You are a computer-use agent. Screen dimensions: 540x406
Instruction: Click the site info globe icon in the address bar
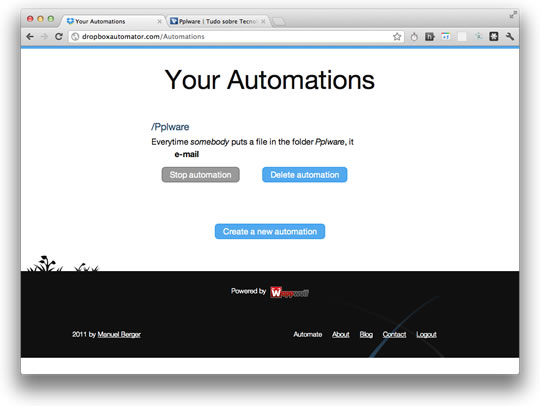pos(75,37)
